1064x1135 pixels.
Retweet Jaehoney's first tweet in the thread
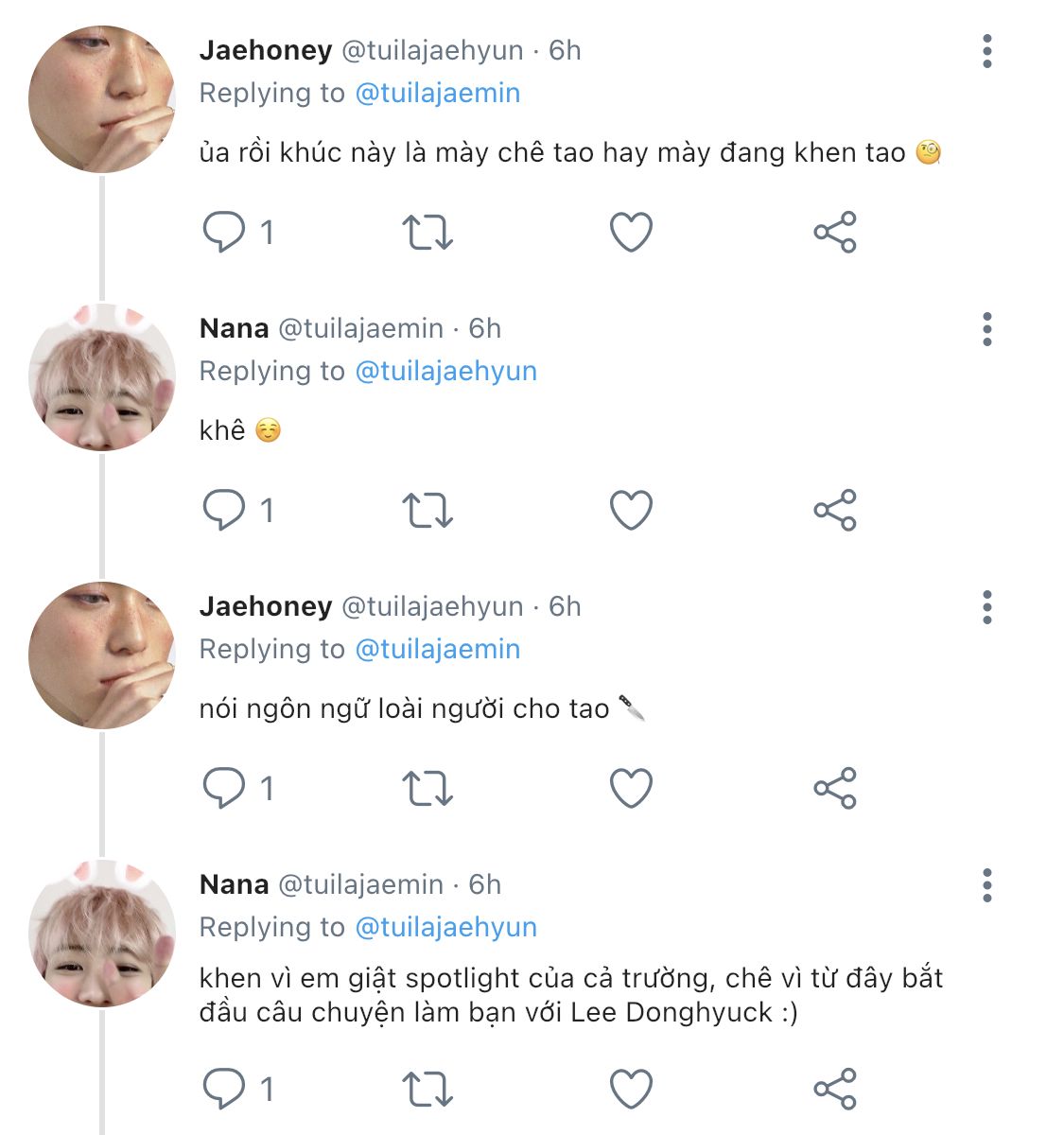point(427,232)
